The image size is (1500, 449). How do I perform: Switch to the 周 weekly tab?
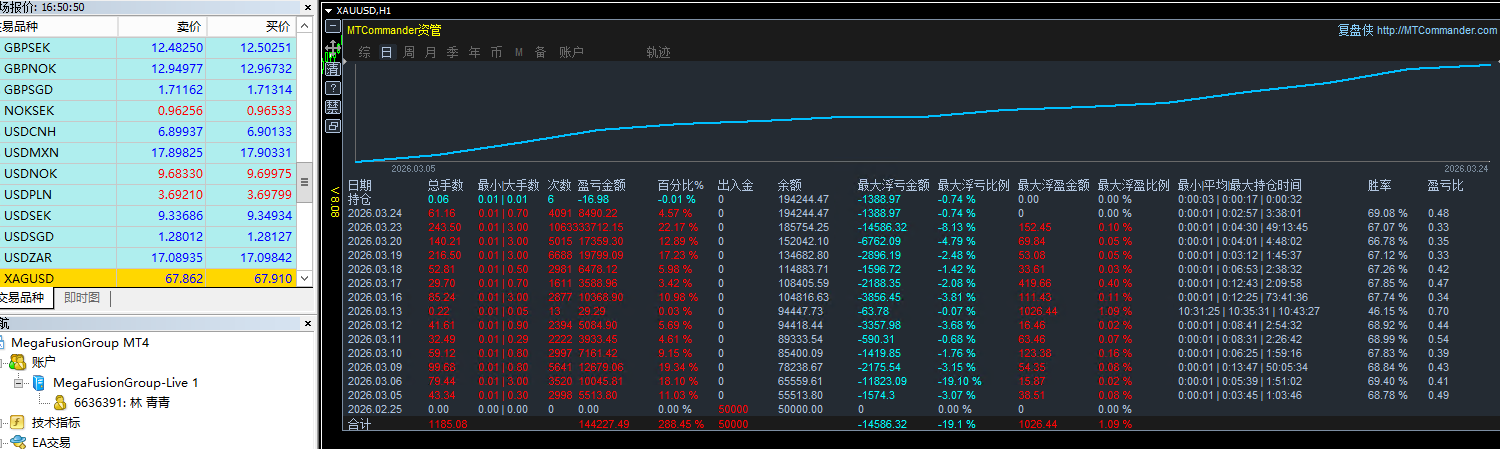[x=408, y=52]
